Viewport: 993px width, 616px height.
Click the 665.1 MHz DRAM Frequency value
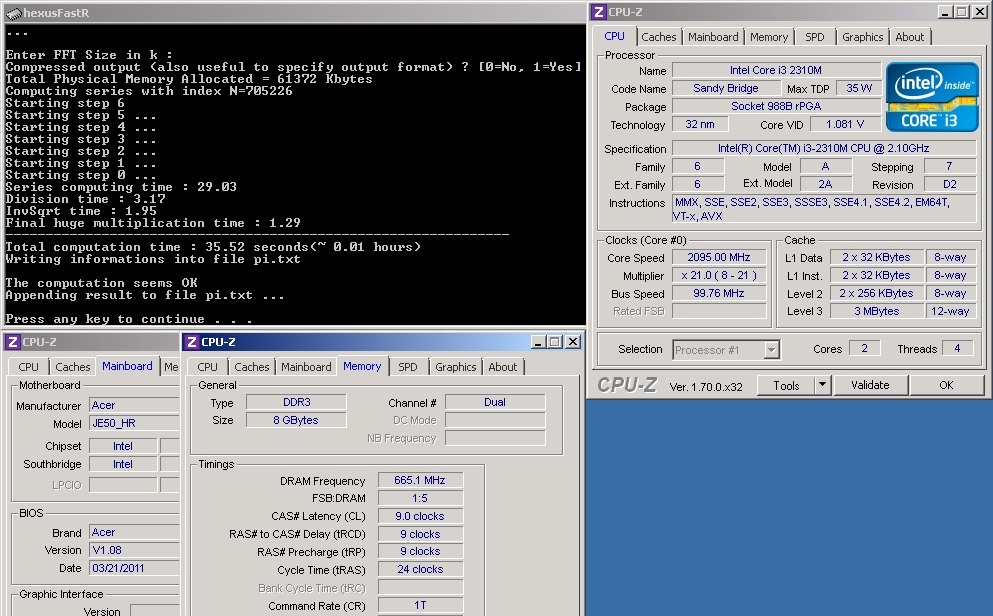(420, 481)
